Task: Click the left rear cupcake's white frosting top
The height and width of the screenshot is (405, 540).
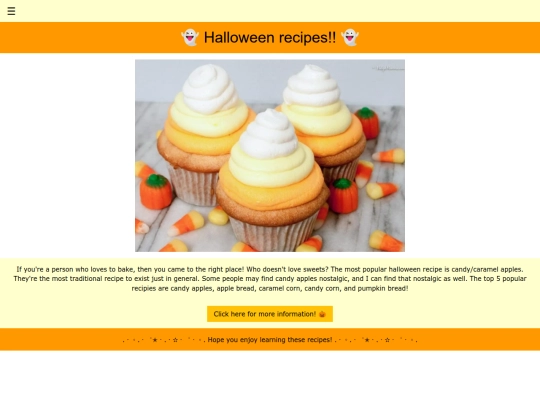Action: pyautogui.click(x=210, y=89)
